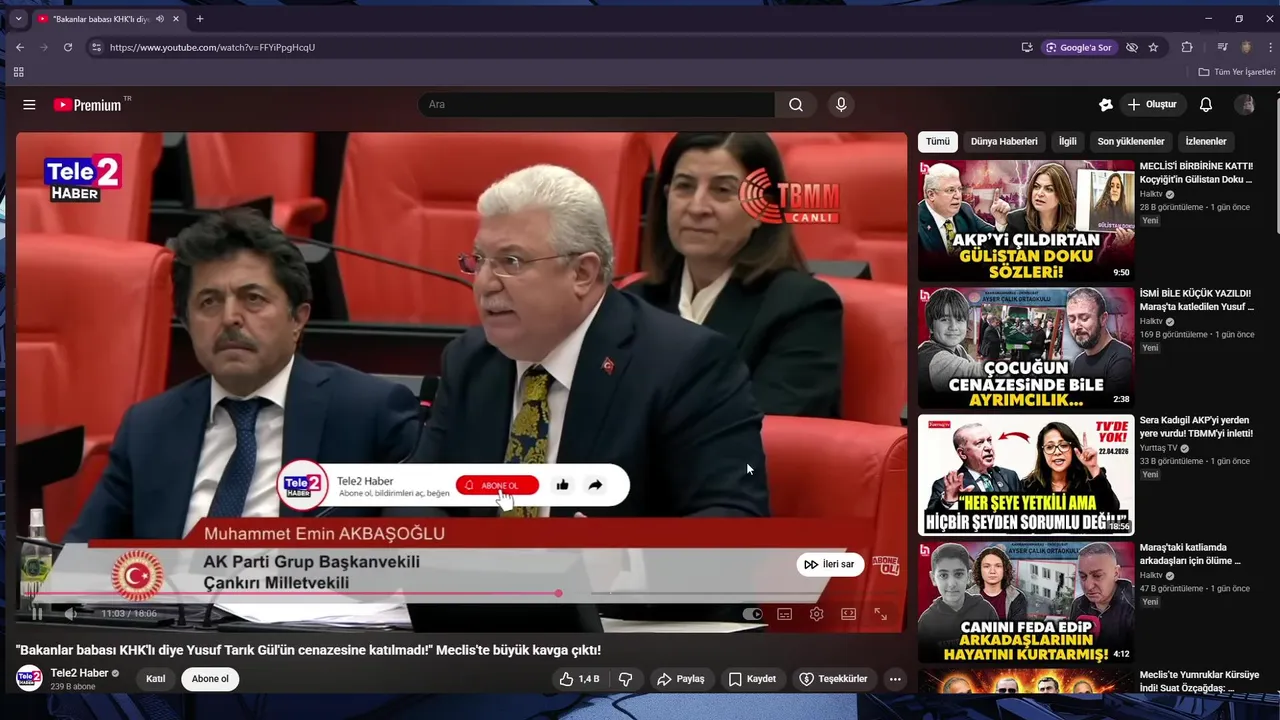Click the Oluştur create button
Screen dimensions: 1280x720
pos(1153,105)
